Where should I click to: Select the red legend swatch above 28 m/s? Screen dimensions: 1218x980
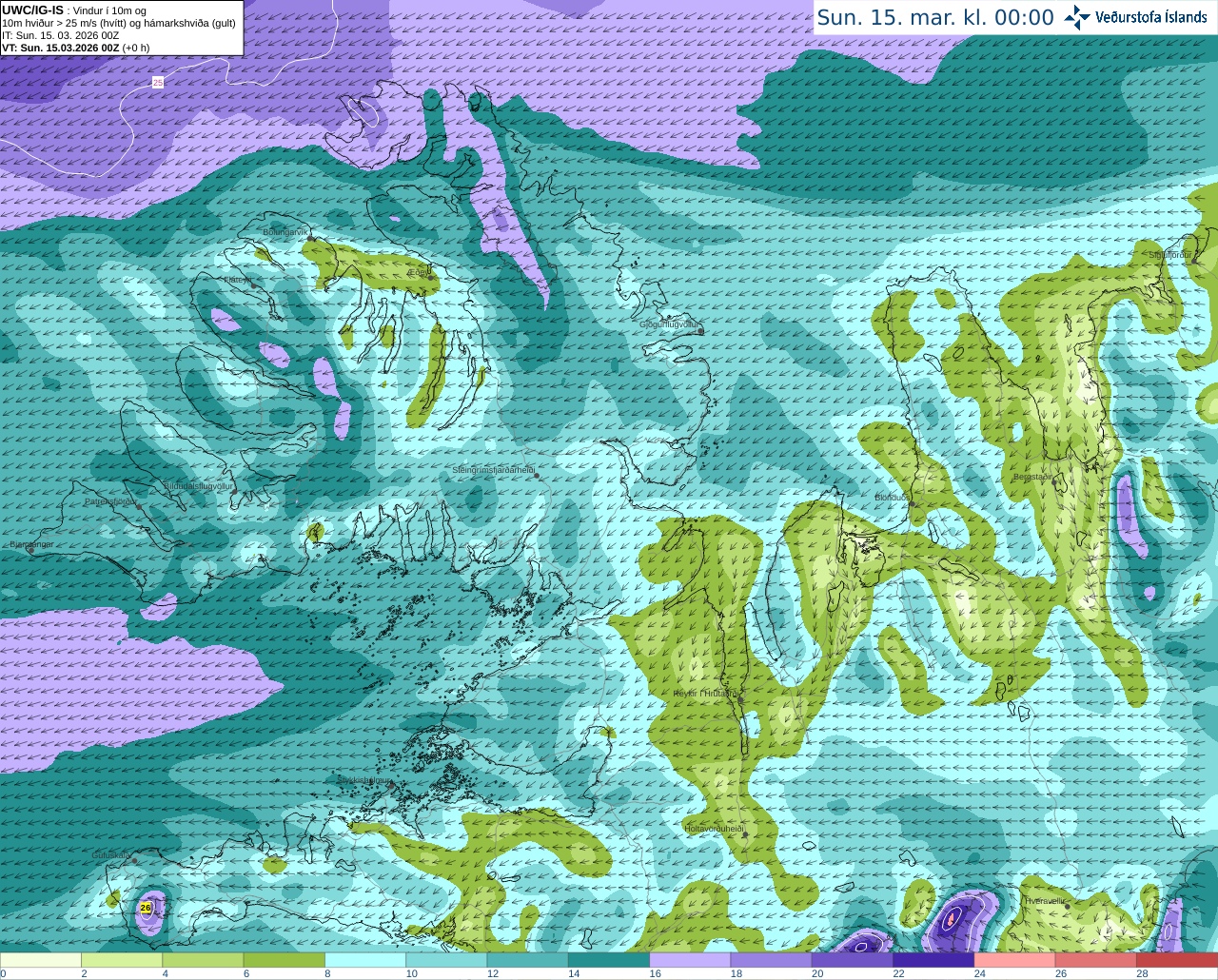coord(1177,960)
